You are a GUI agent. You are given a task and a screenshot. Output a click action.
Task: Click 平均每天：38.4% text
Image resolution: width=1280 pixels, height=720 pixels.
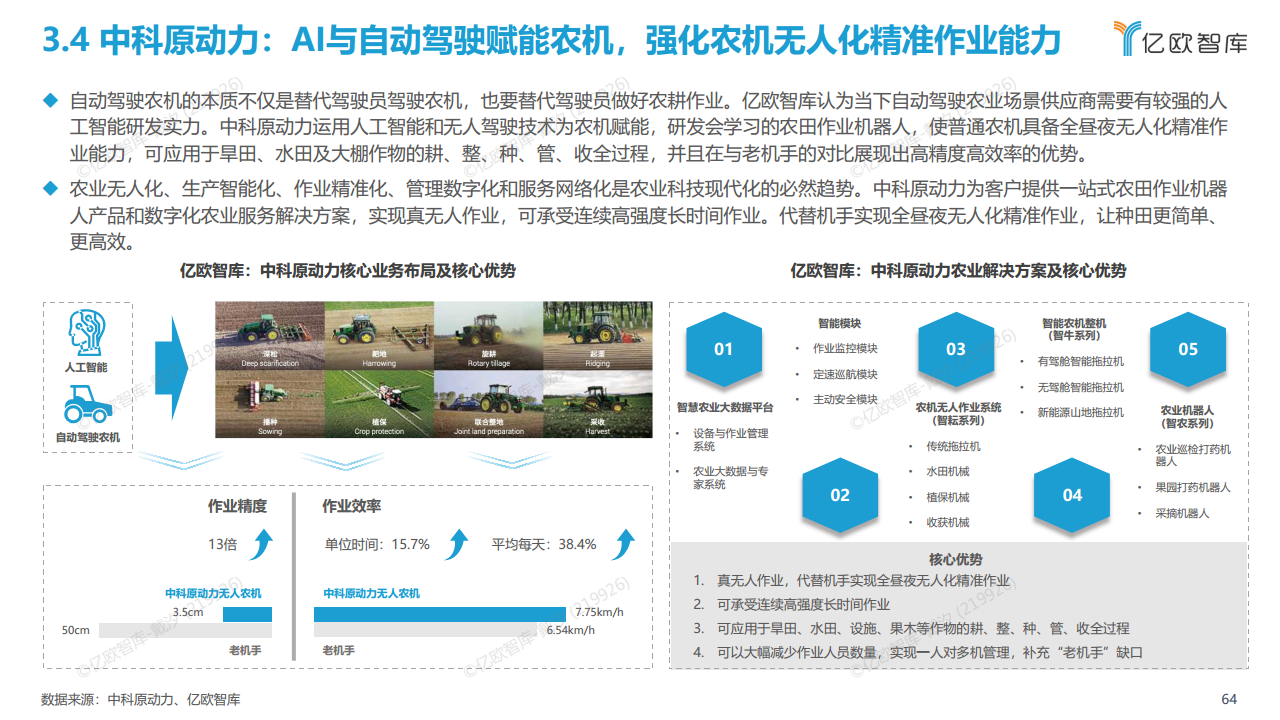click(544, 544)
